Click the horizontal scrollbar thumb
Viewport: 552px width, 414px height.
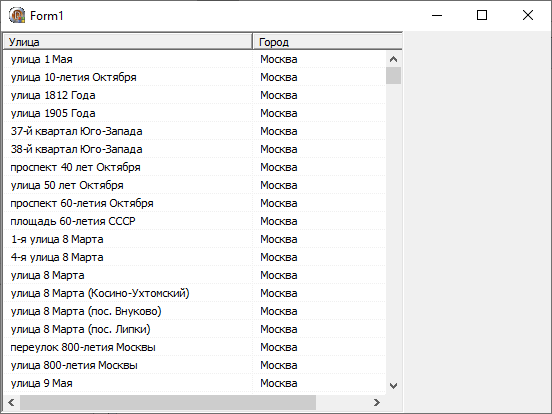pos(168,402)
